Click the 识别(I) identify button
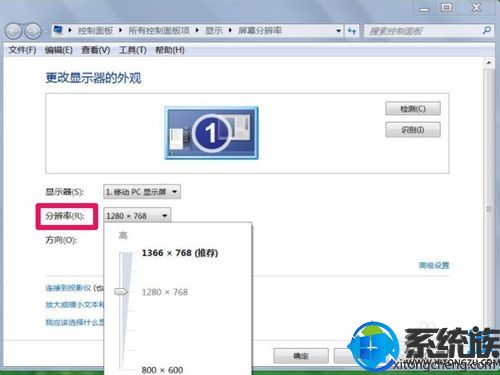Screen dimensions: 500x375 tap(413, 130)
